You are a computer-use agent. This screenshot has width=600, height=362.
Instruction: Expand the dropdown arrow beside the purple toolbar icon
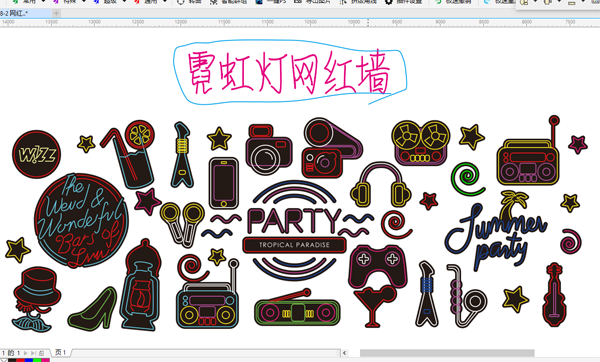point(84,2)
